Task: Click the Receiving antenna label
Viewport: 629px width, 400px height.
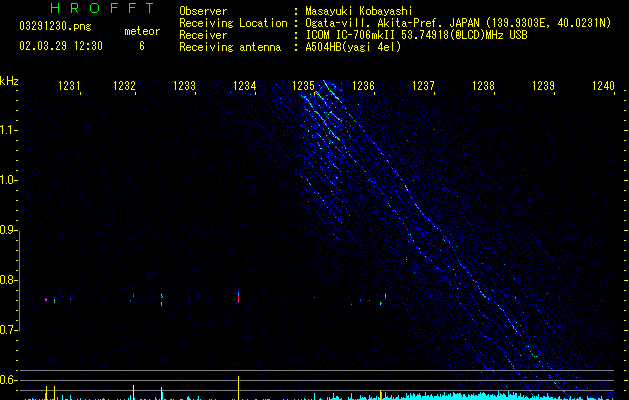Action: click(230, 47)
